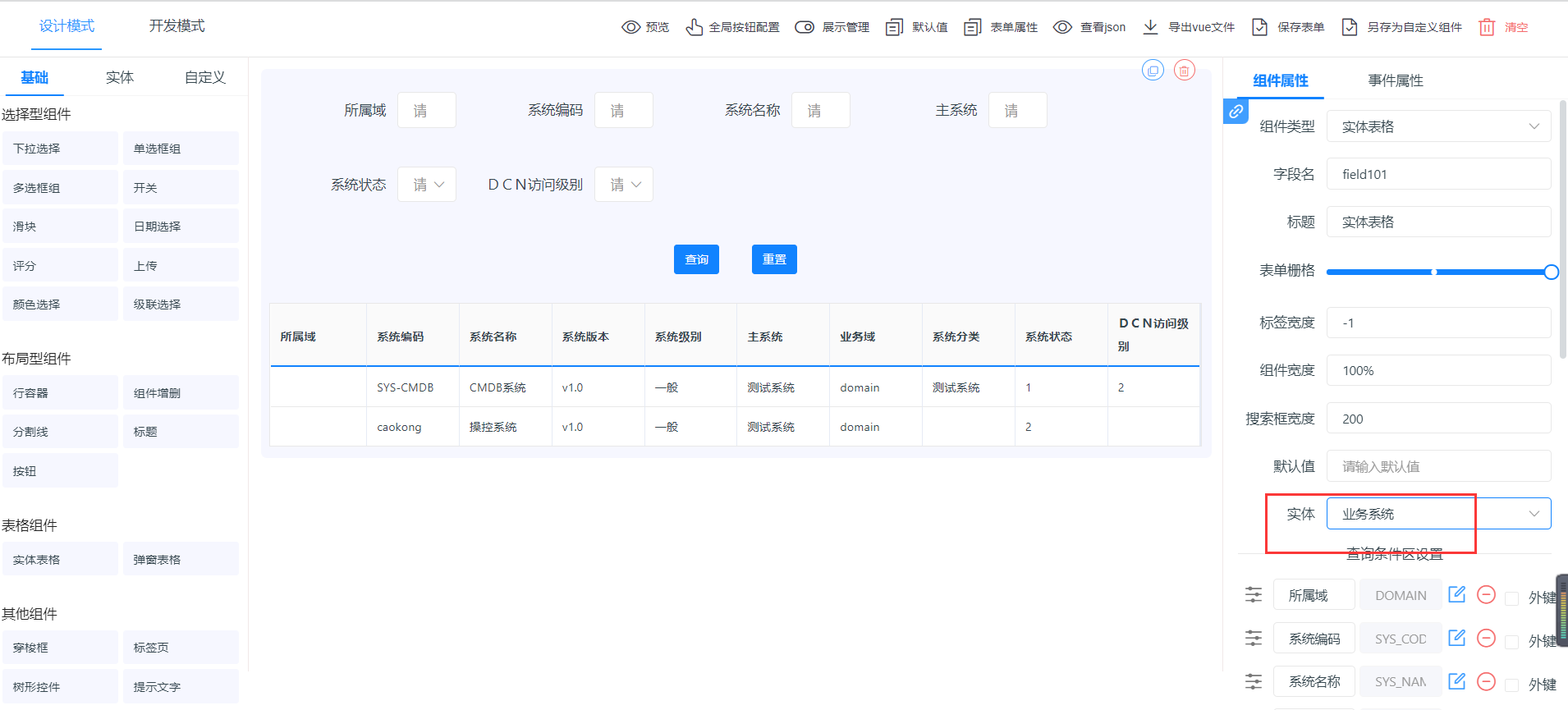Click save as custom component icon
This screenshot has height=710, width=1568.
(x=1349, y=27)
